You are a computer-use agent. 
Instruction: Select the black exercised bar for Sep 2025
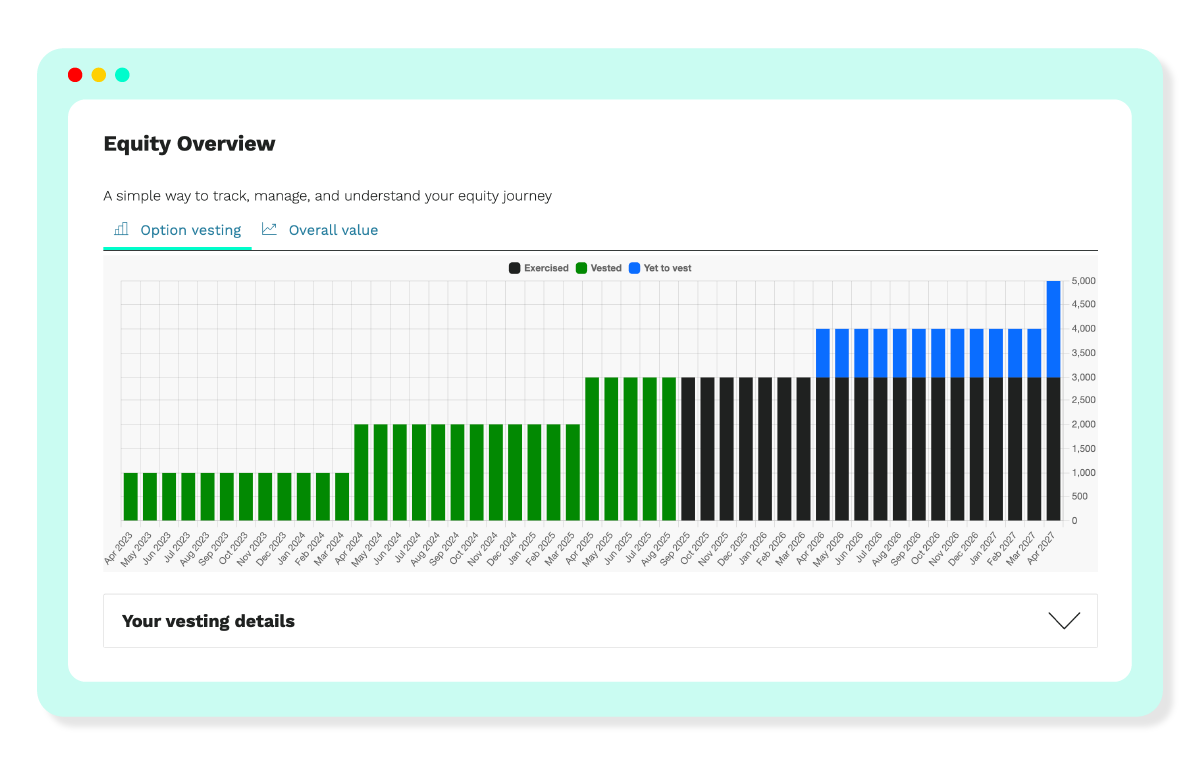tap(688, 448)
